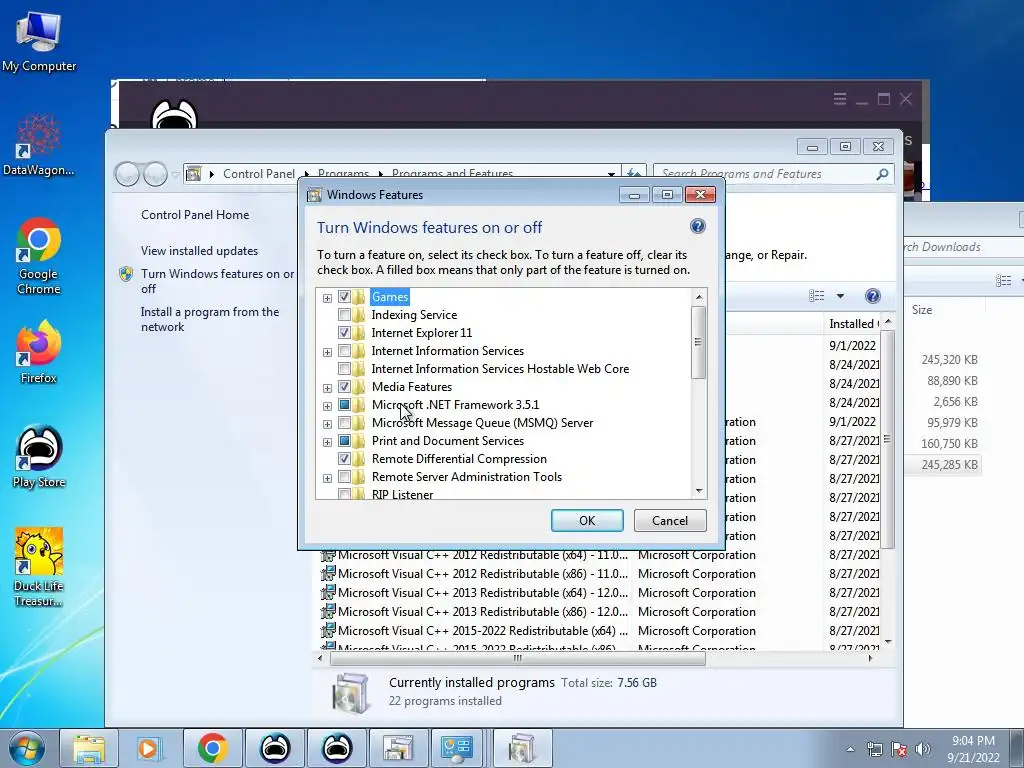
Task: Expand the Media Features node
Action: tap(327, 388)
